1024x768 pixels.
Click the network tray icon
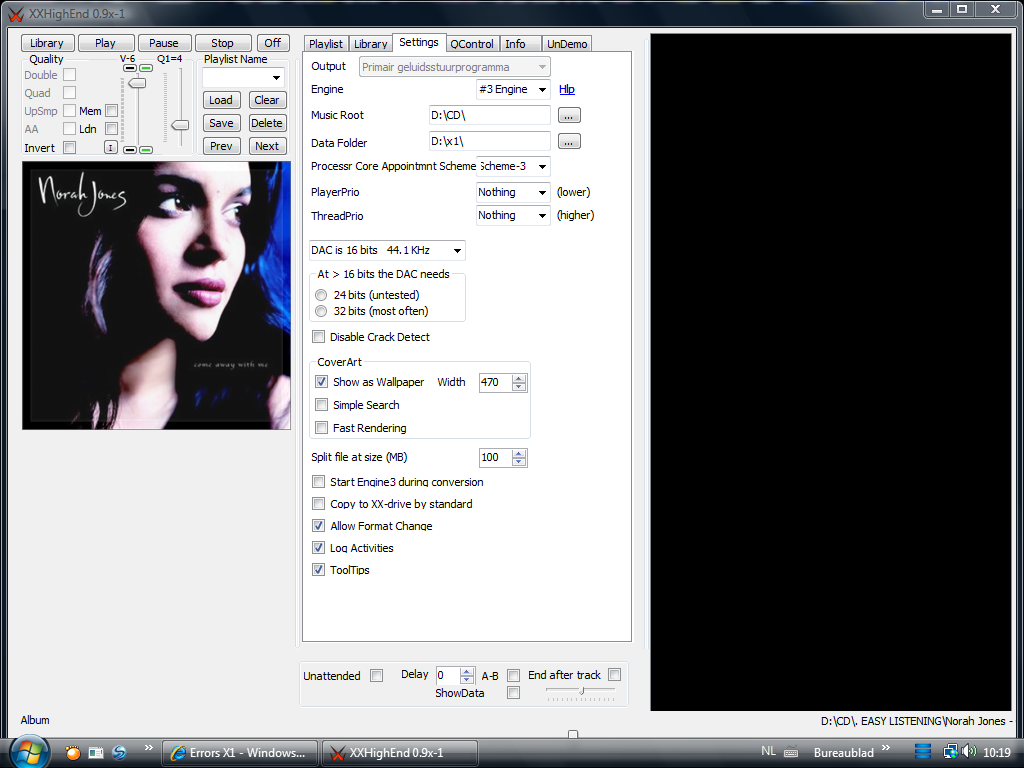point(950,752)
